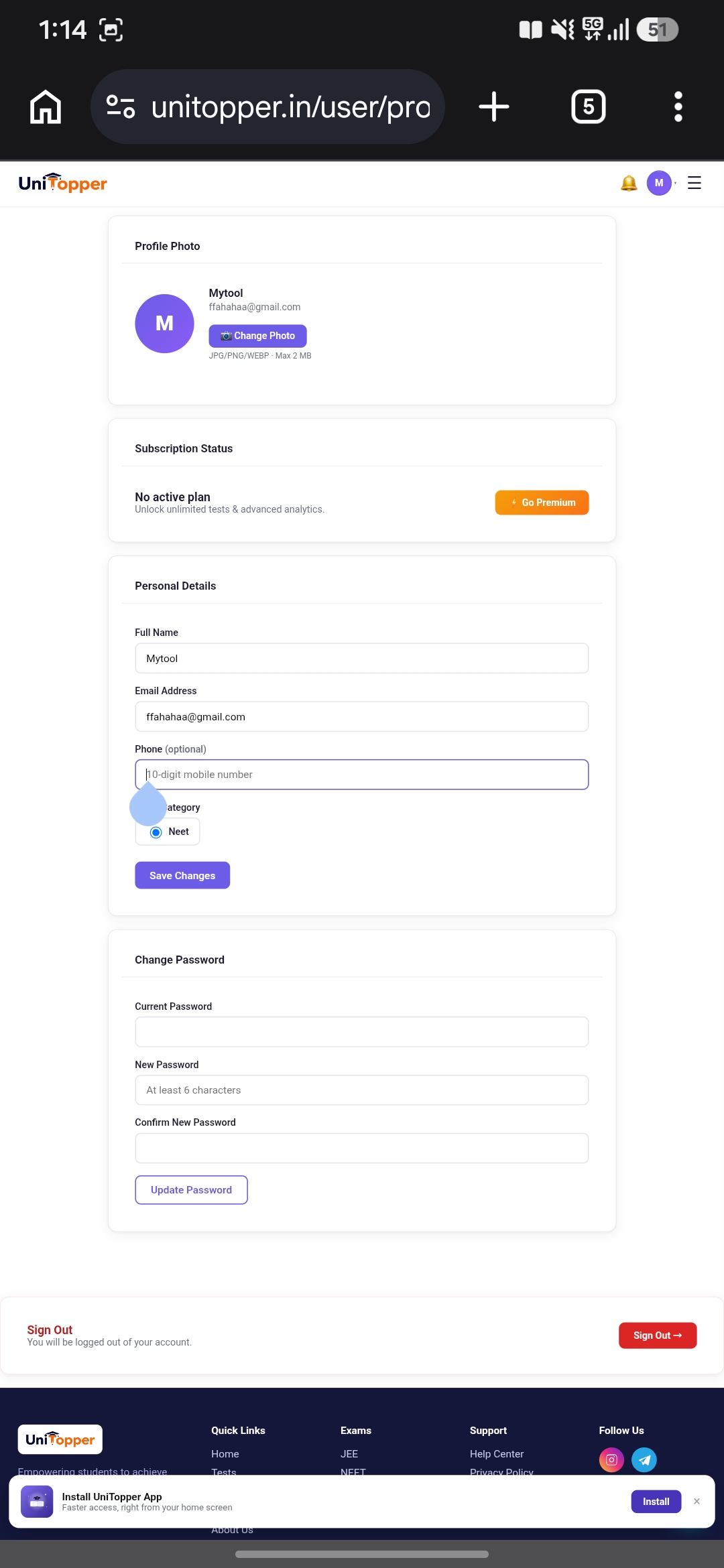Click the Go Premium button
The image size is (724, 1568).
click(542, 503)
